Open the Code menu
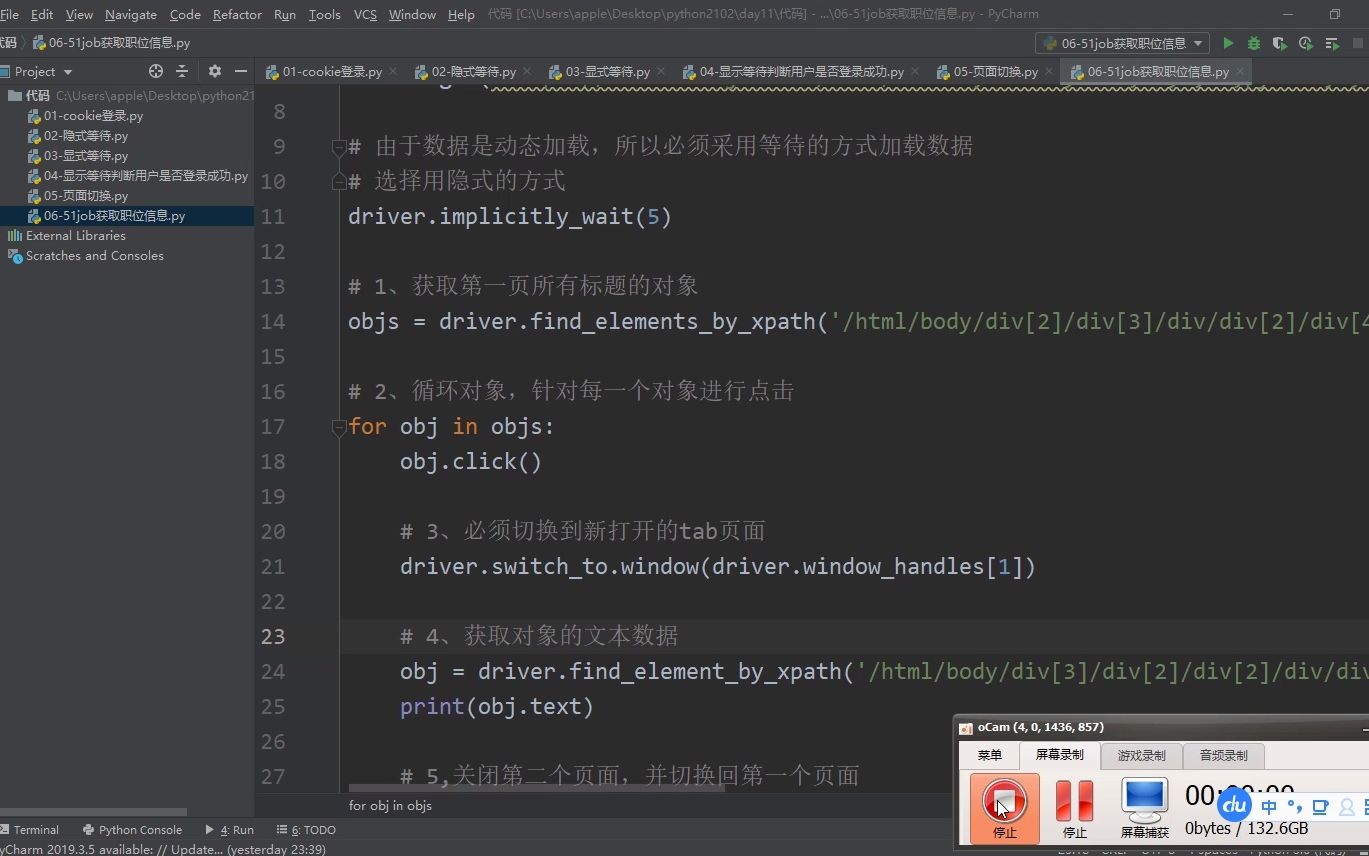 pyautogui.click(x=185, y=14)
